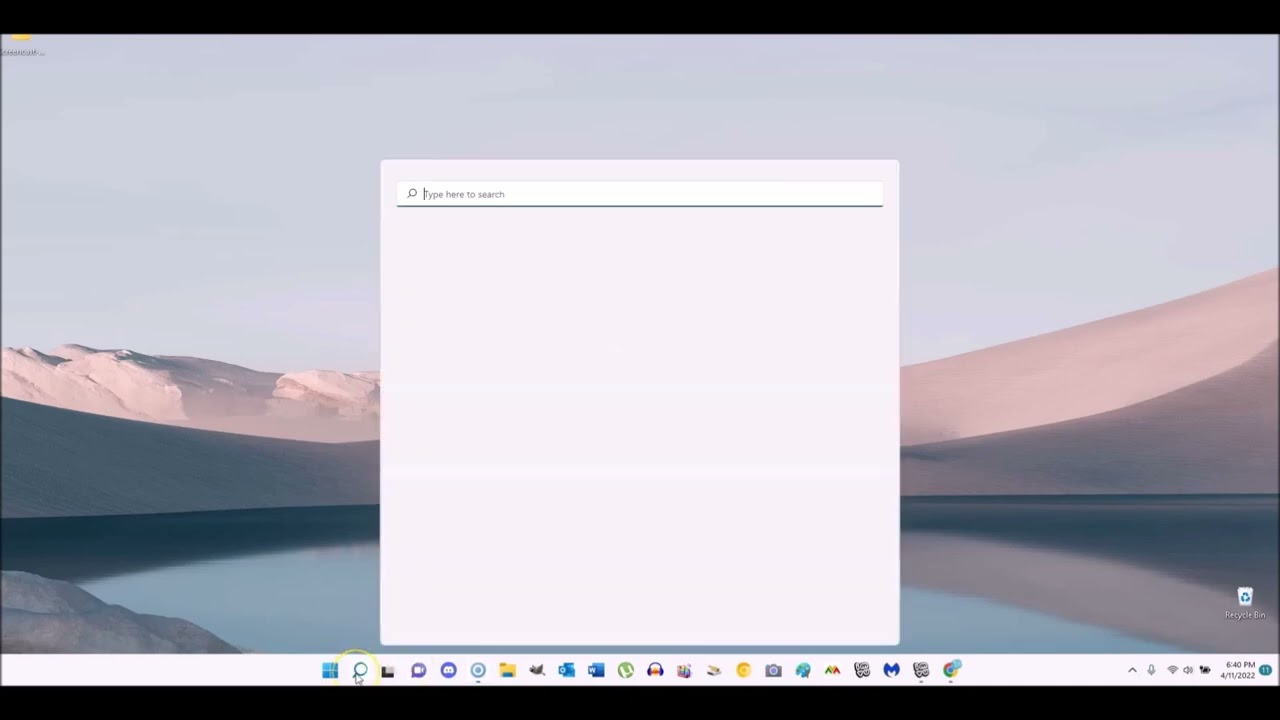This screenshot has width=1280, height=720.
Task: Open the Wi-Fi network tray icon
Action: (1172, 670)
